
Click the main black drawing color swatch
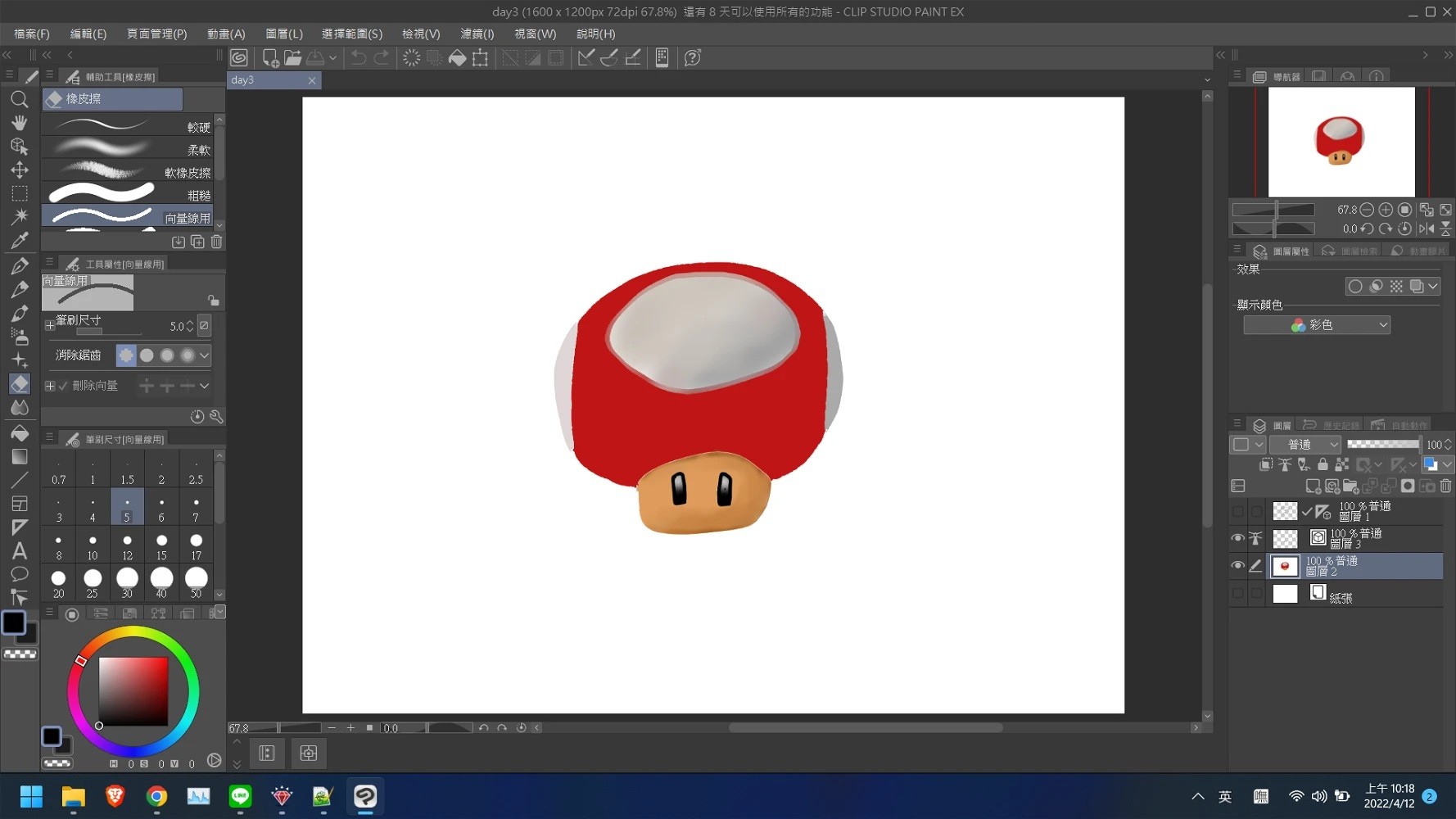14,622
